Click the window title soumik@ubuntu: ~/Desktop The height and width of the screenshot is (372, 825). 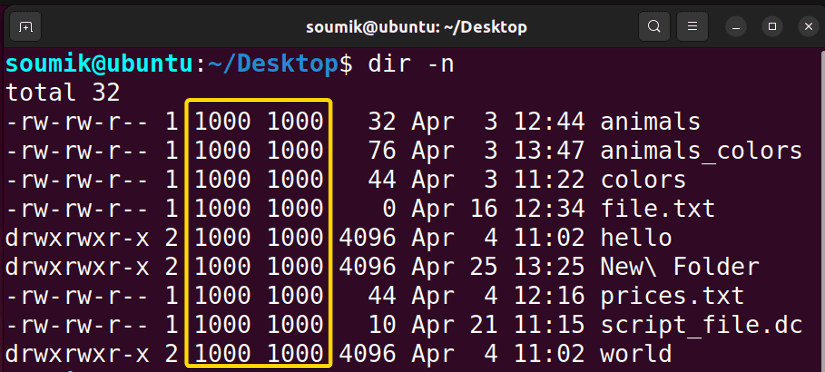[416, 27]
